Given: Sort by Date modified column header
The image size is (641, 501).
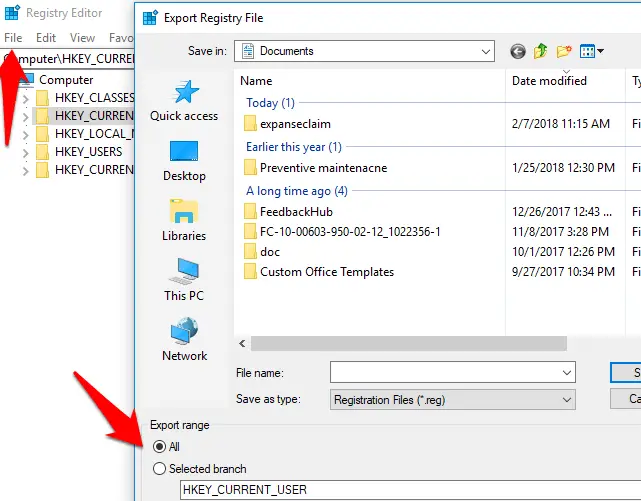Looking at the screenshot, I should [x=549, y=81].
